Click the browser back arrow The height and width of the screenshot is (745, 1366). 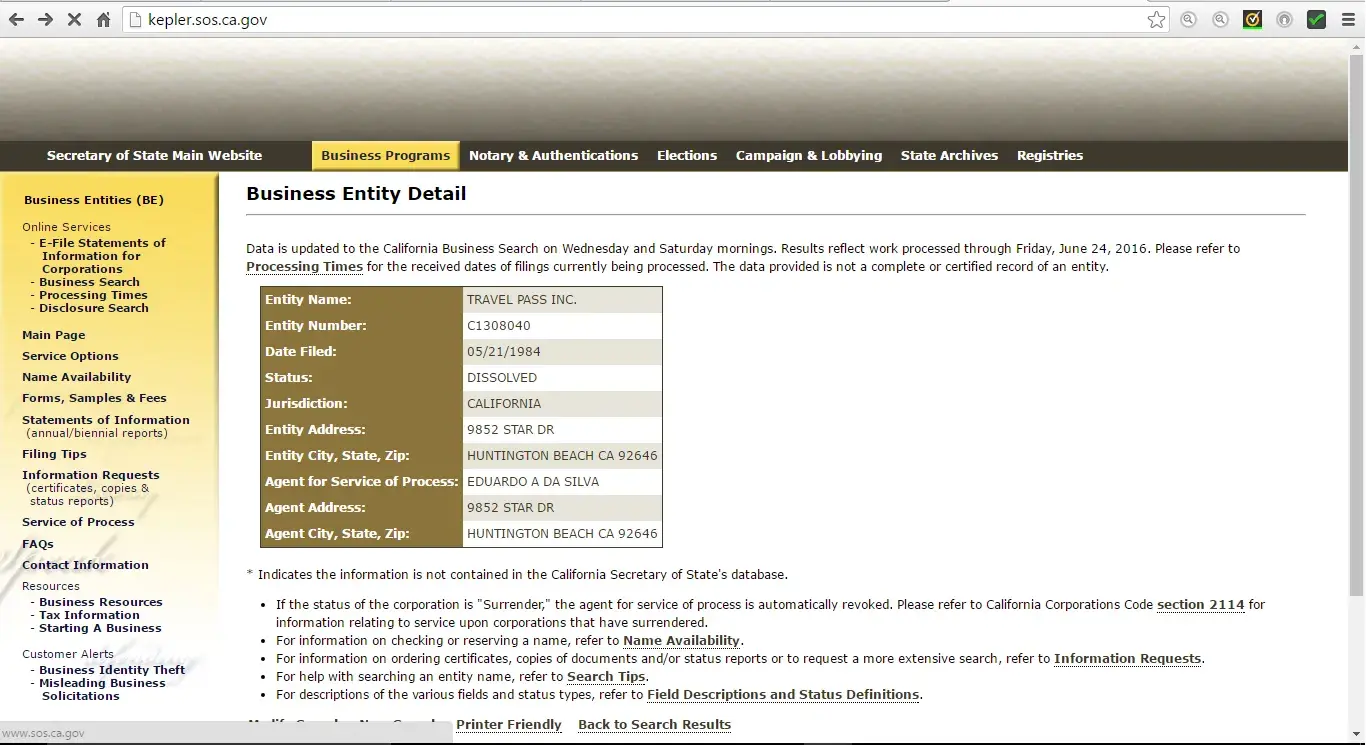click(x=16, y=20)
